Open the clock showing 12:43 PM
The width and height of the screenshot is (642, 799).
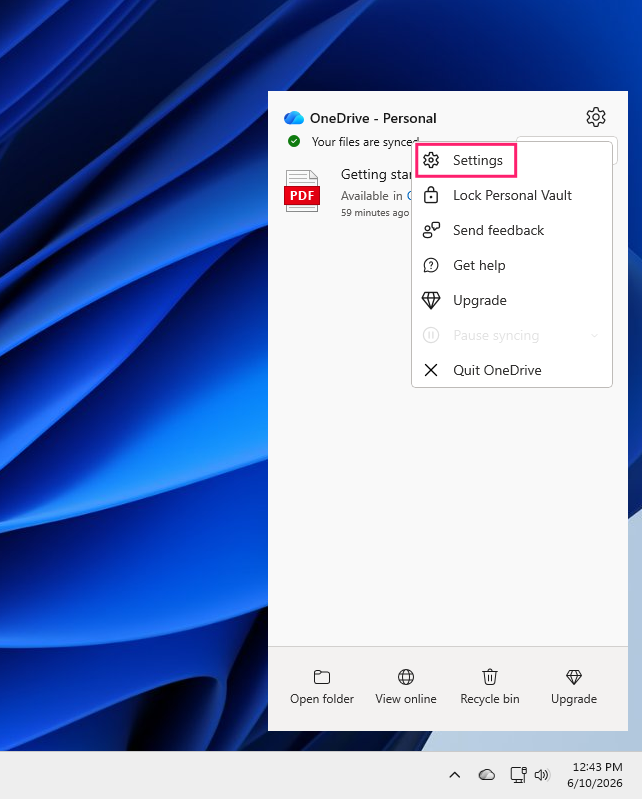(x=595, y=775)
